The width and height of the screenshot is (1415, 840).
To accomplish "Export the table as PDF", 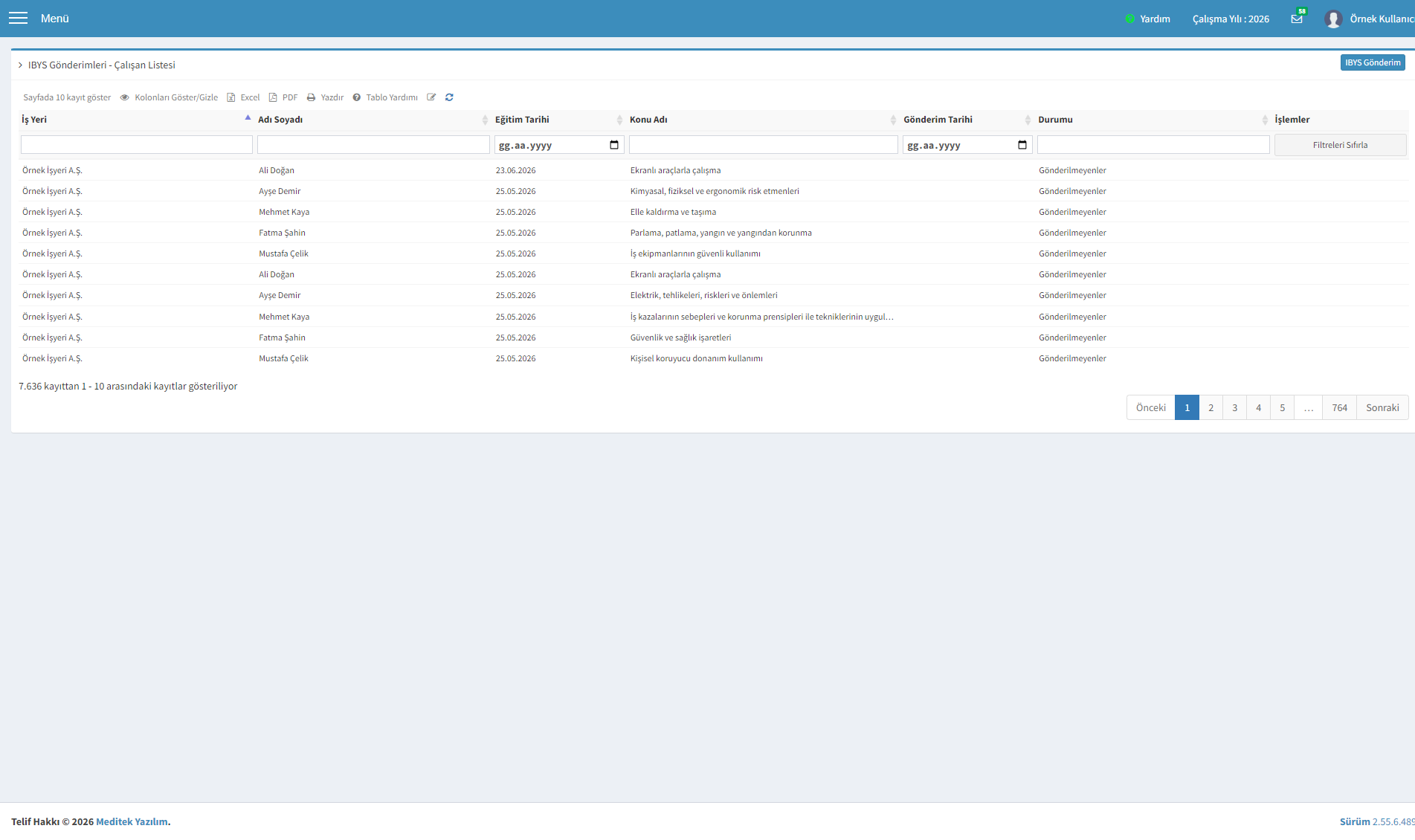I will pyautogui.click(x=283, y=97).
